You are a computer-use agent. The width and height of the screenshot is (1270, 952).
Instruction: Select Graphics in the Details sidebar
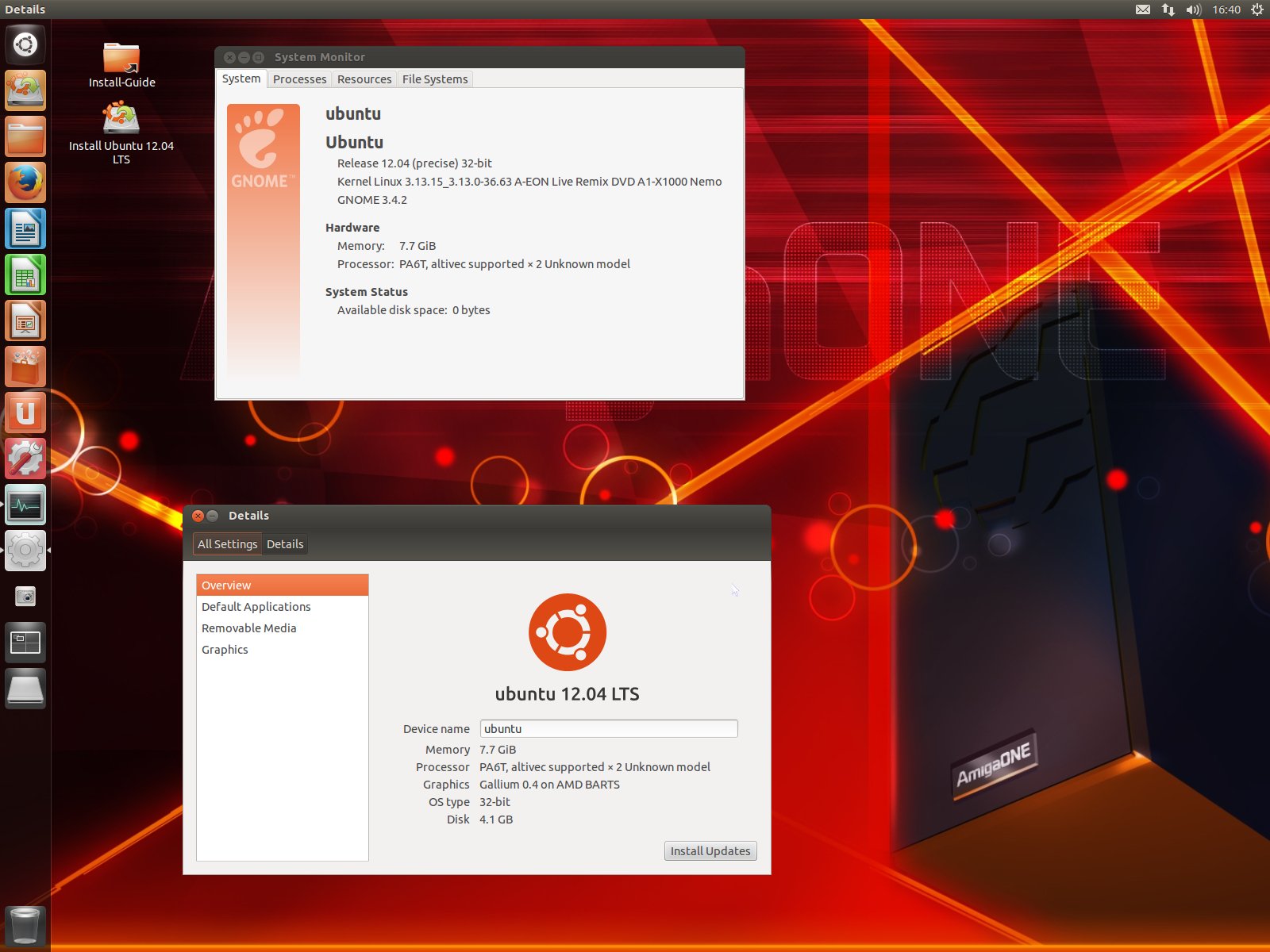click(225, 650)
